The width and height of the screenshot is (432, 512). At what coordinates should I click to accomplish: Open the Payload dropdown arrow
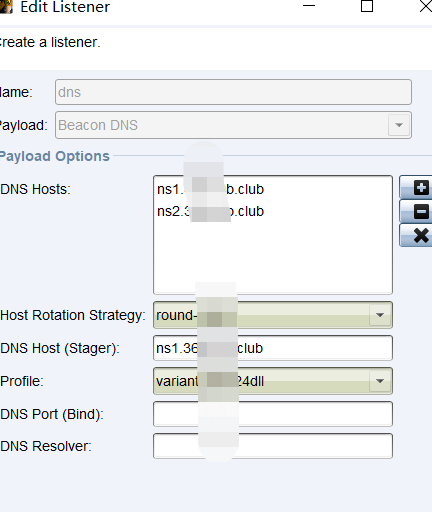[x=399, y=125]
